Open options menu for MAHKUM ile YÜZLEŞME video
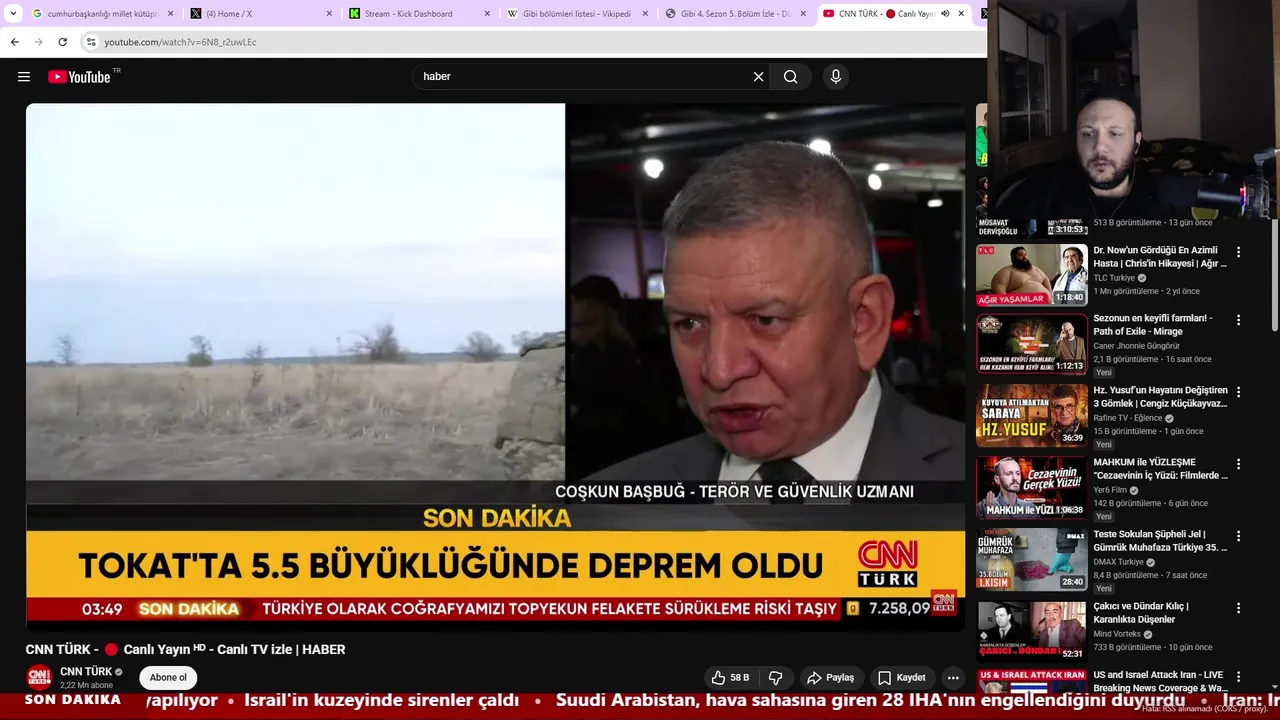Image resolution: width=1280 pixels, height=720 pixels. [x=1238, y=464]
